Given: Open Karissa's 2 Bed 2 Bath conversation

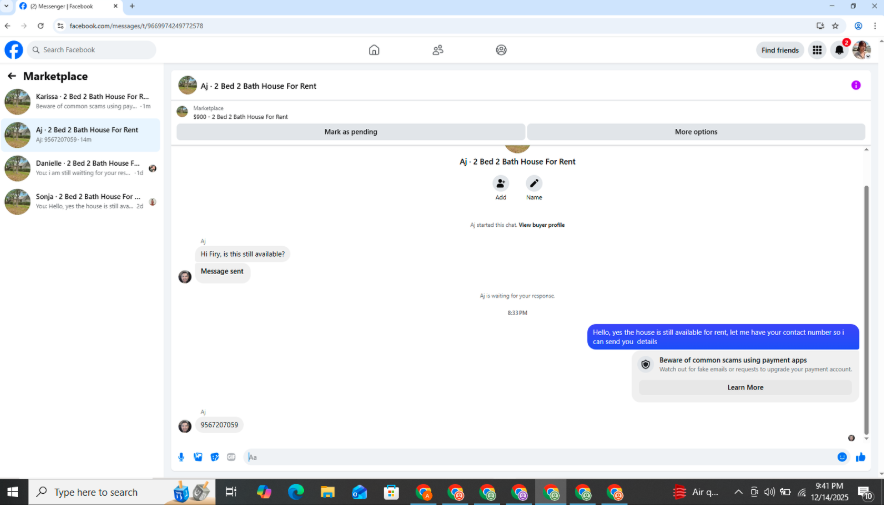Looking at the screenshot, I should pyautogui.click(x=81, y=101).
